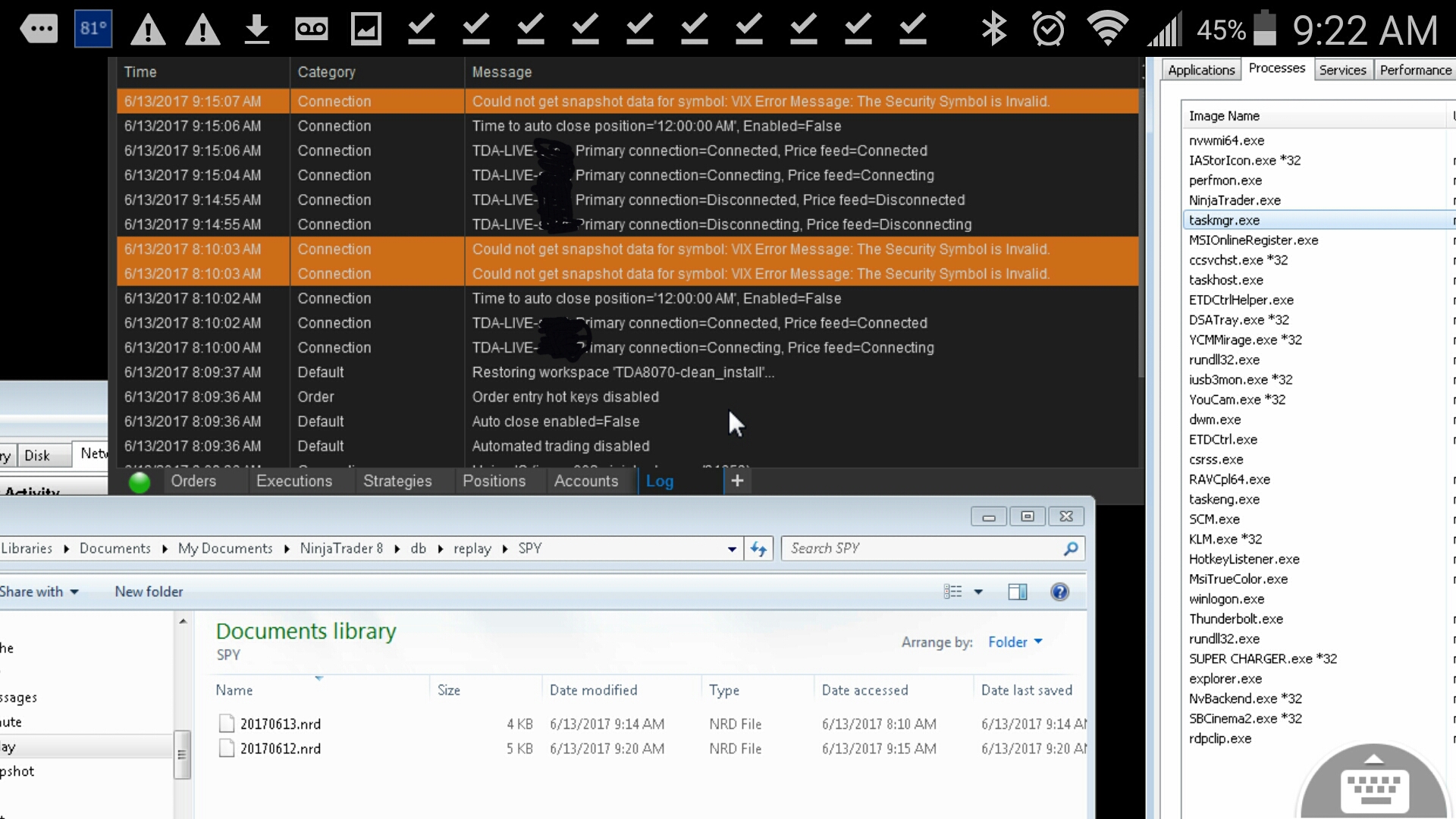Viewport: 1456px width, 819px height.
Task: Open Explorer help question-mark icon
Action: [1059, 592]
